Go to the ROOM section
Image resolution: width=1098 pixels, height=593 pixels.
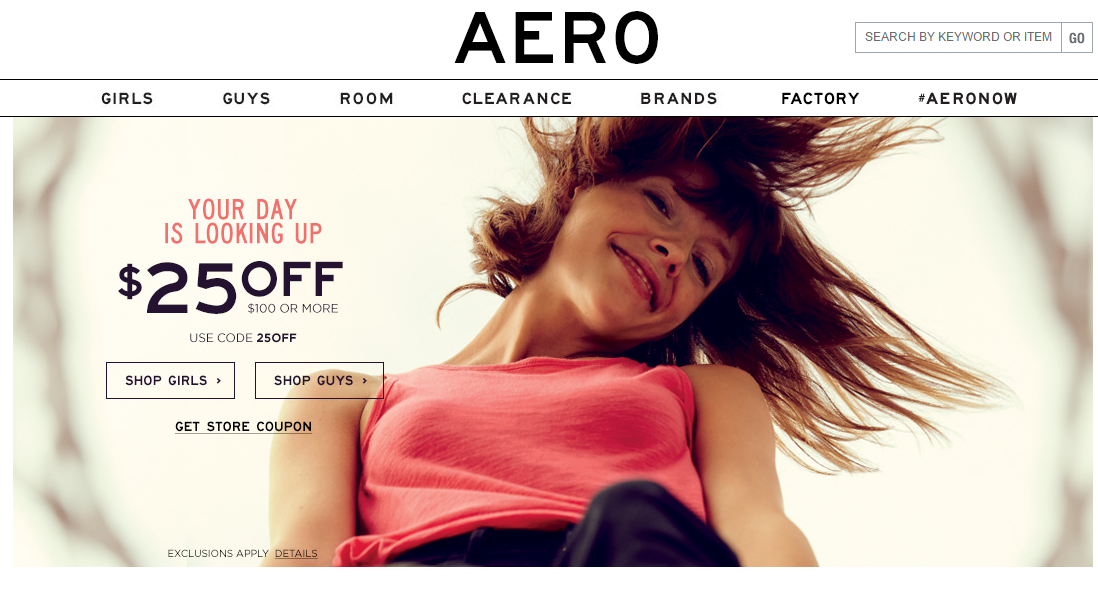click(367, 99)
